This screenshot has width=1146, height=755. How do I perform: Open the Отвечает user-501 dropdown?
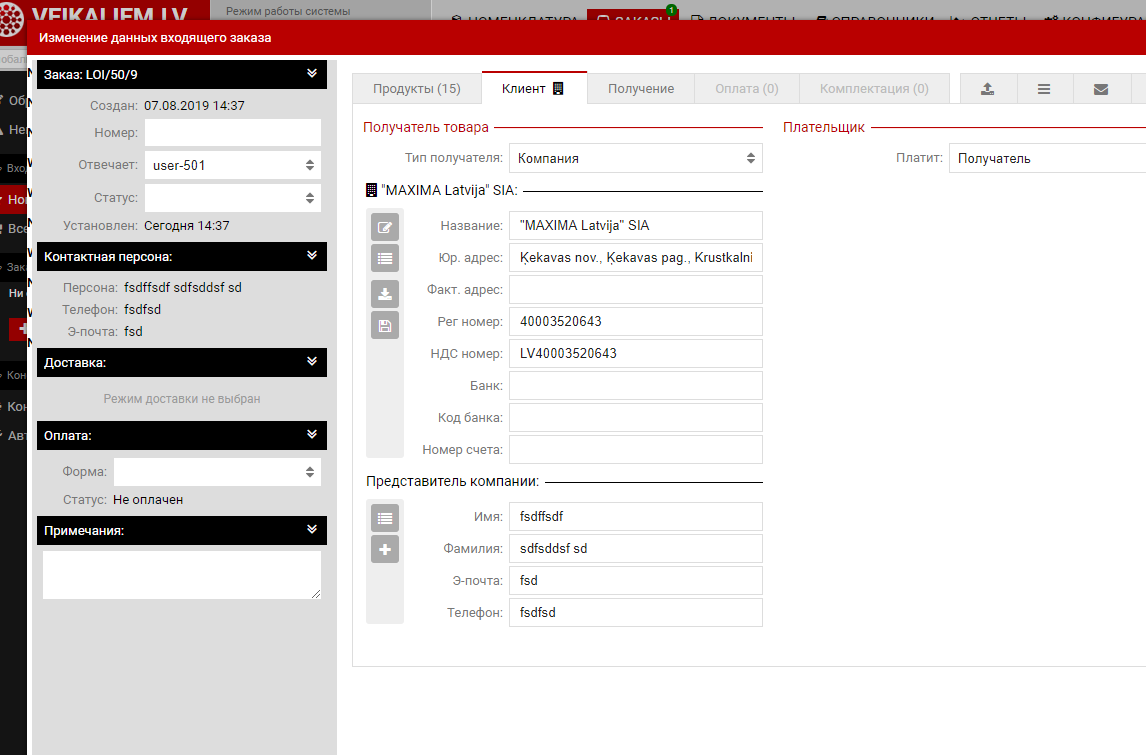click(232, 165)
